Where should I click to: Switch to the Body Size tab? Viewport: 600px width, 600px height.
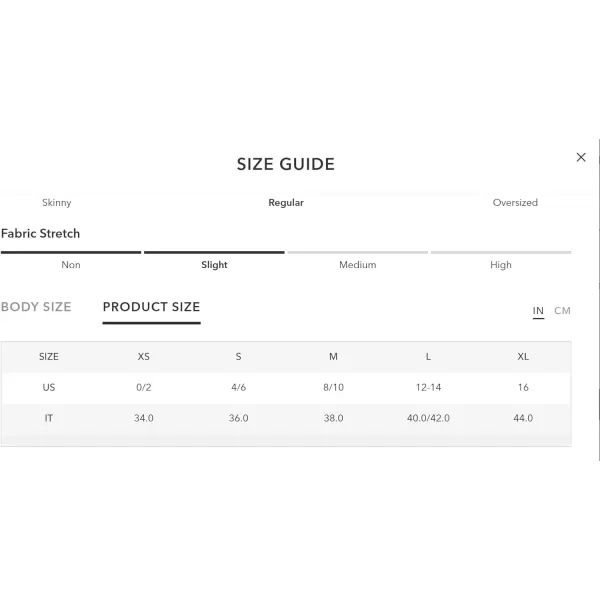(36, 307)
